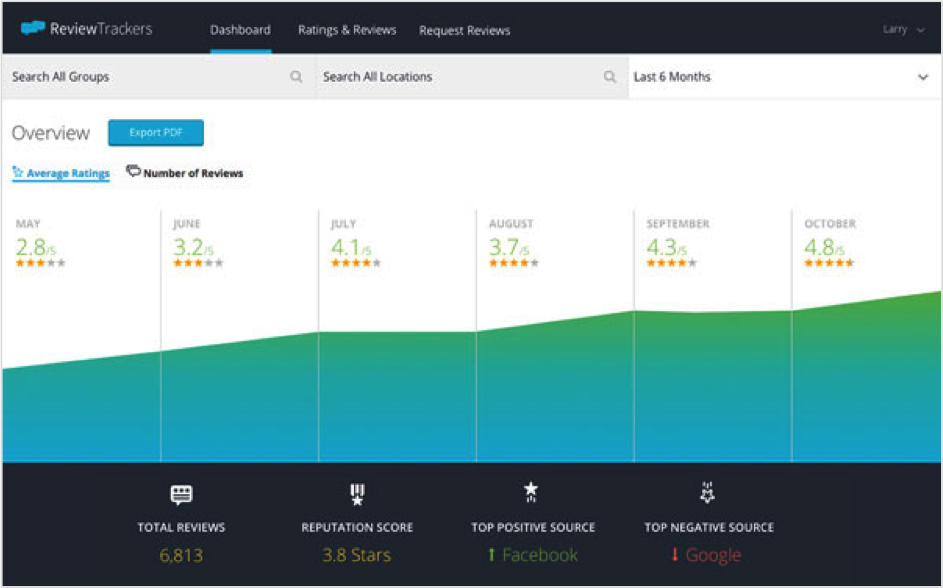Open the Request Reviews tab

(x=464, y=30)
